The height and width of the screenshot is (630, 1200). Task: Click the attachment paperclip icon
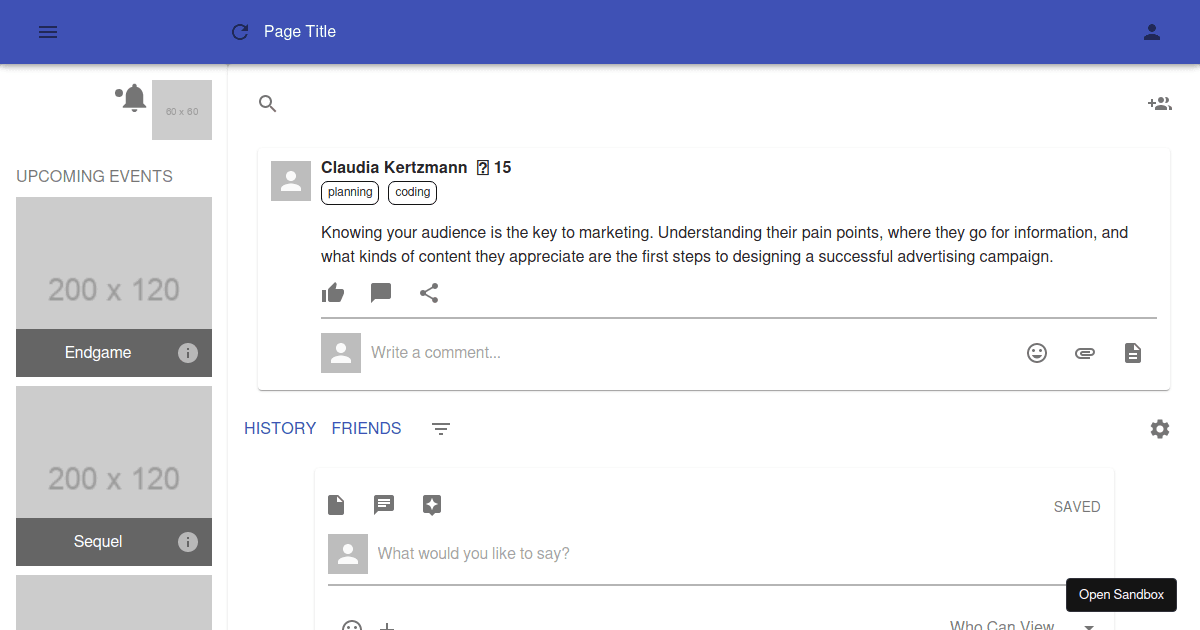click(1085, 353)
